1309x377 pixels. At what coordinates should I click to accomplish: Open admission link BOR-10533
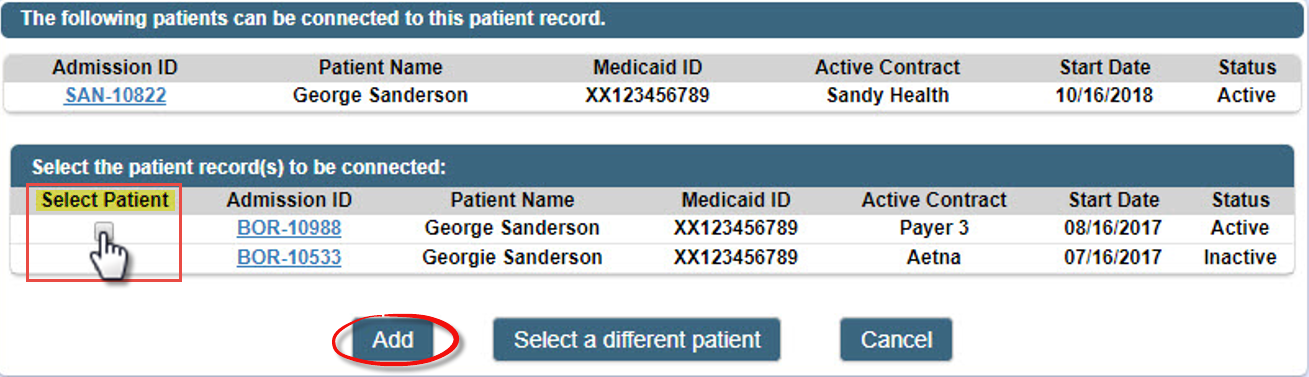[289, 258]
